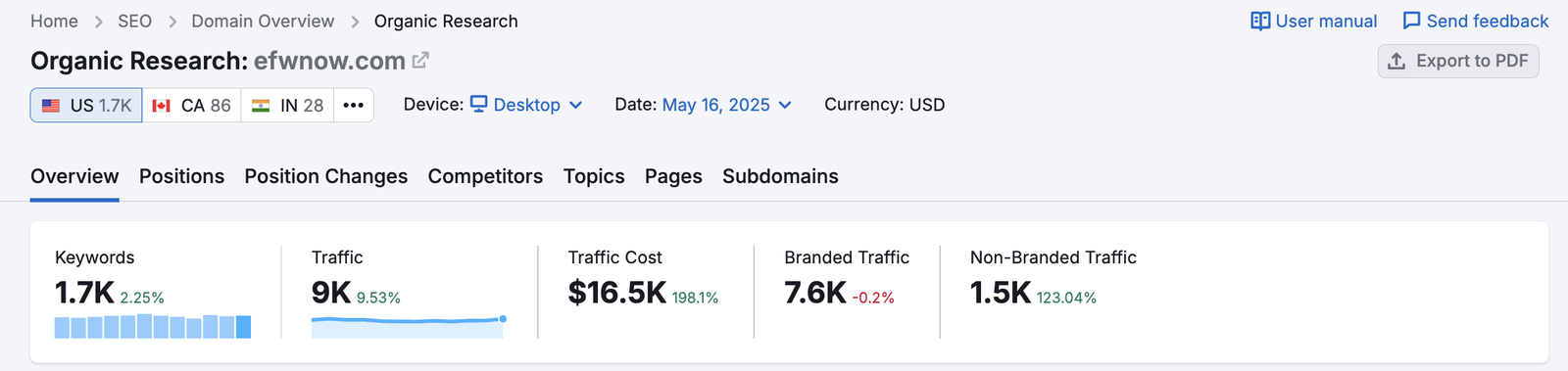Click the Traffic trend line endpoint
Image resolution: width=1568 pixels, height=371 pixels.
(503, 319)
